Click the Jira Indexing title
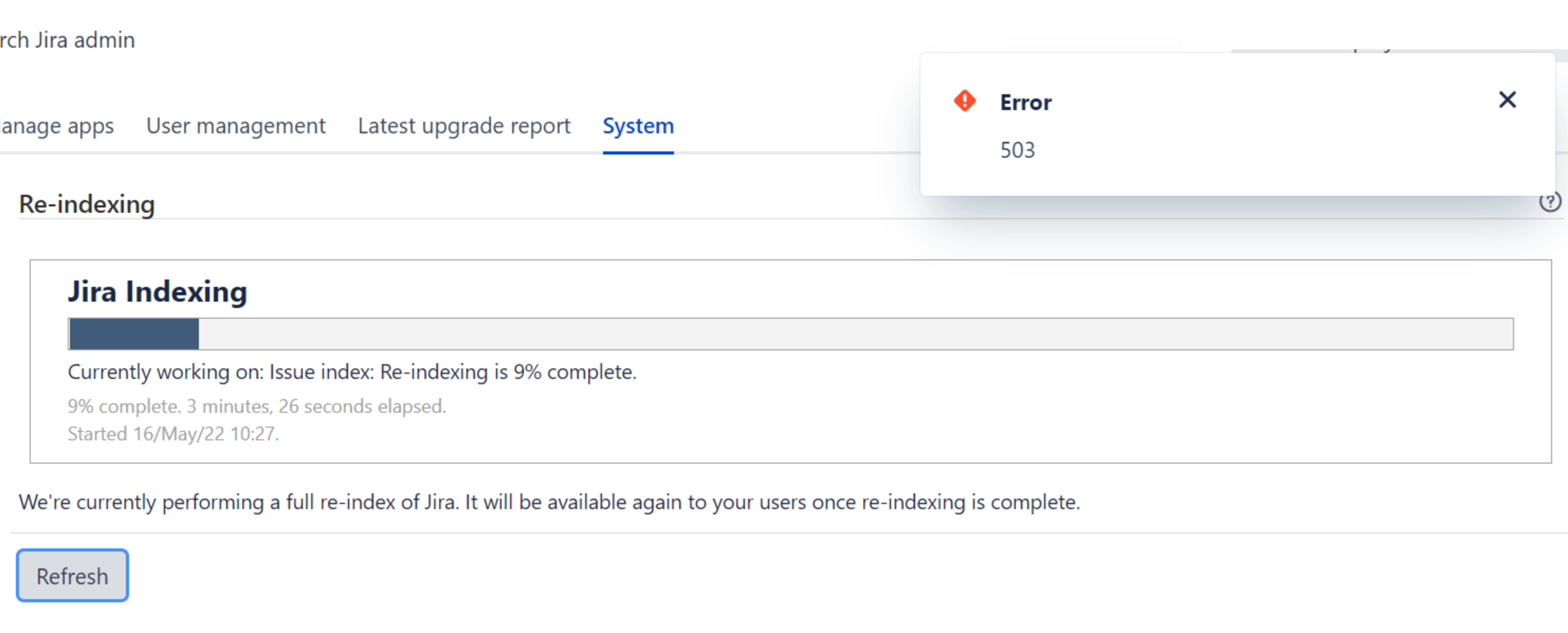 click(x=157, y=291)
